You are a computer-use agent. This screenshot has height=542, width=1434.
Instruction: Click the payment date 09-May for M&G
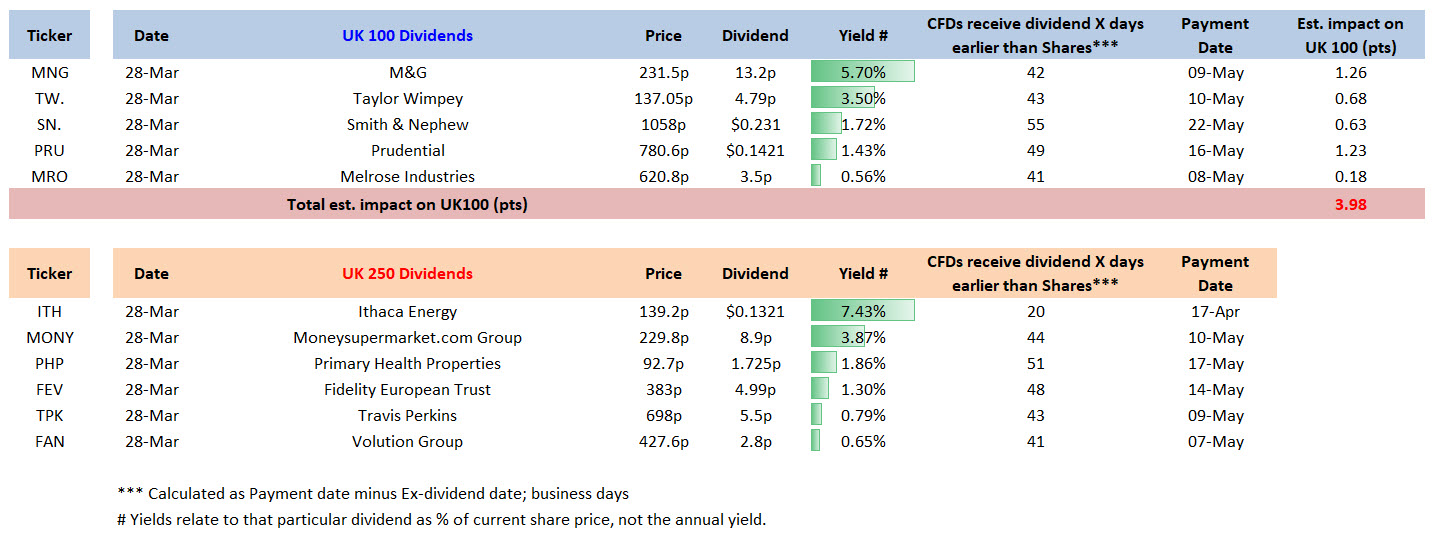point(1215,72)
